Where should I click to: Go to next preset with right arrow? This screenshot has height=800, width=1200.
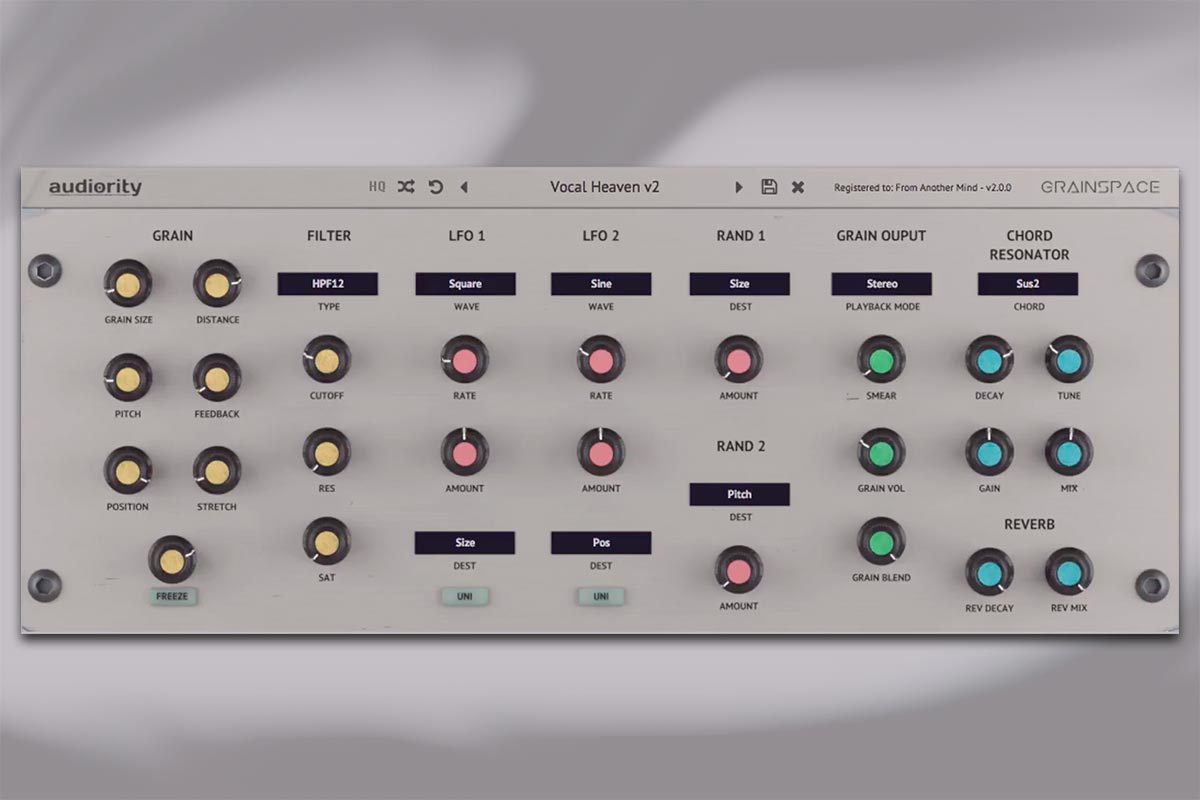tap(739, 187)
